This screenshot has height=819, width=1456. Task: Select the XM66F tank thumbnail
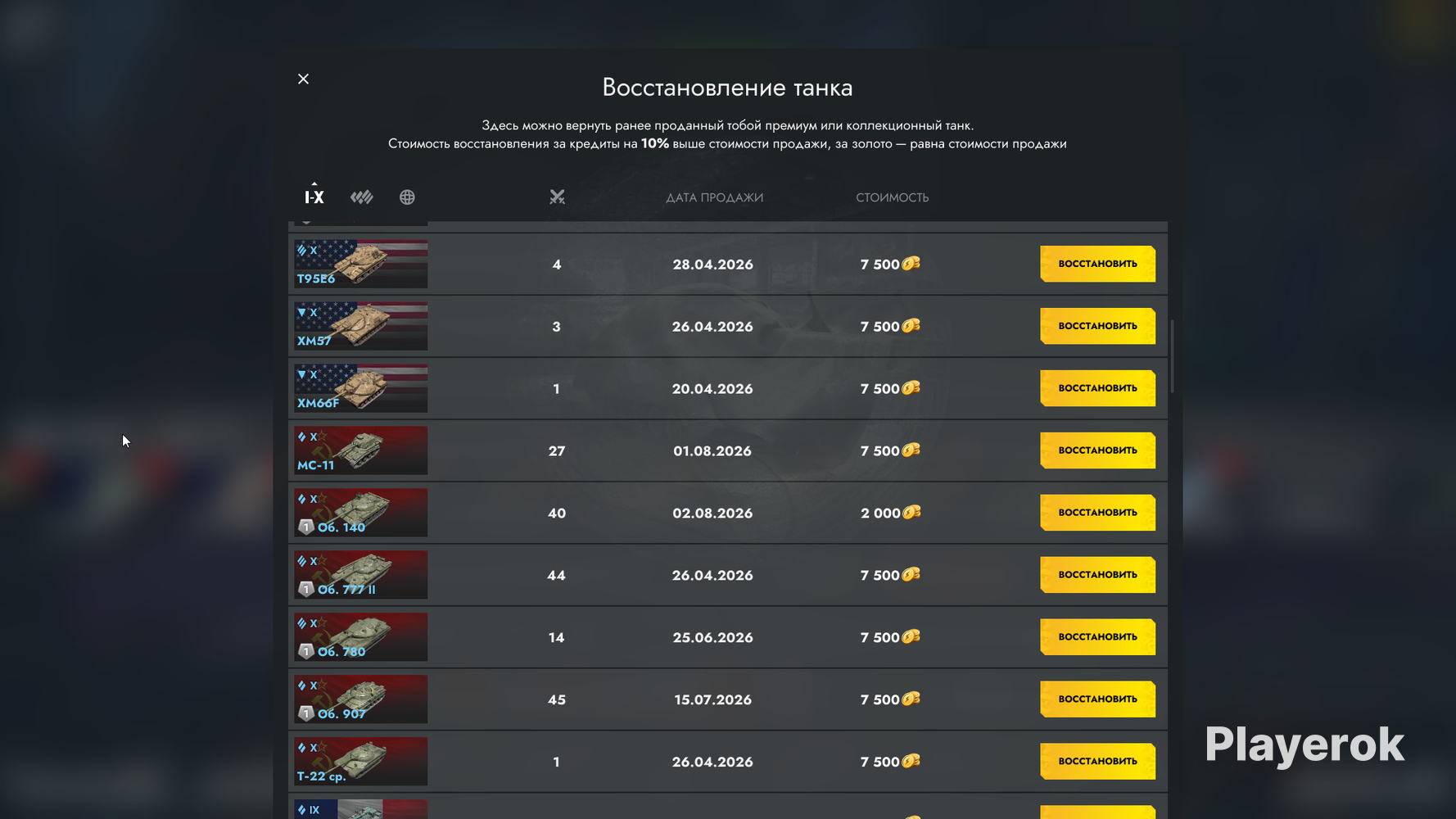[x=361, y=388]
